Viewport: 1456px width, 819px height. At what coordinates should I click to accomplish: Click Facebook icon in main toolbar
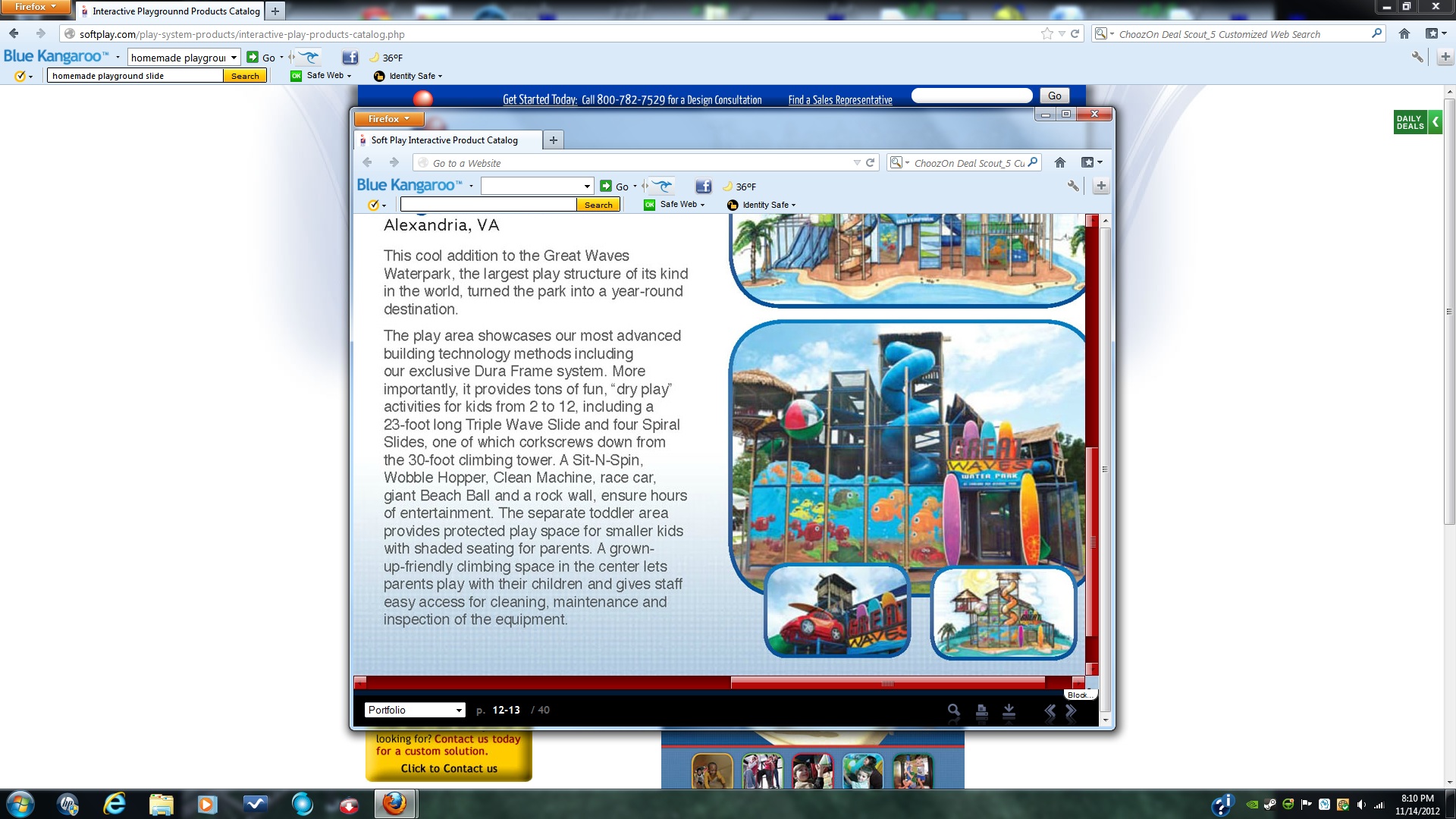pos(350,58)
